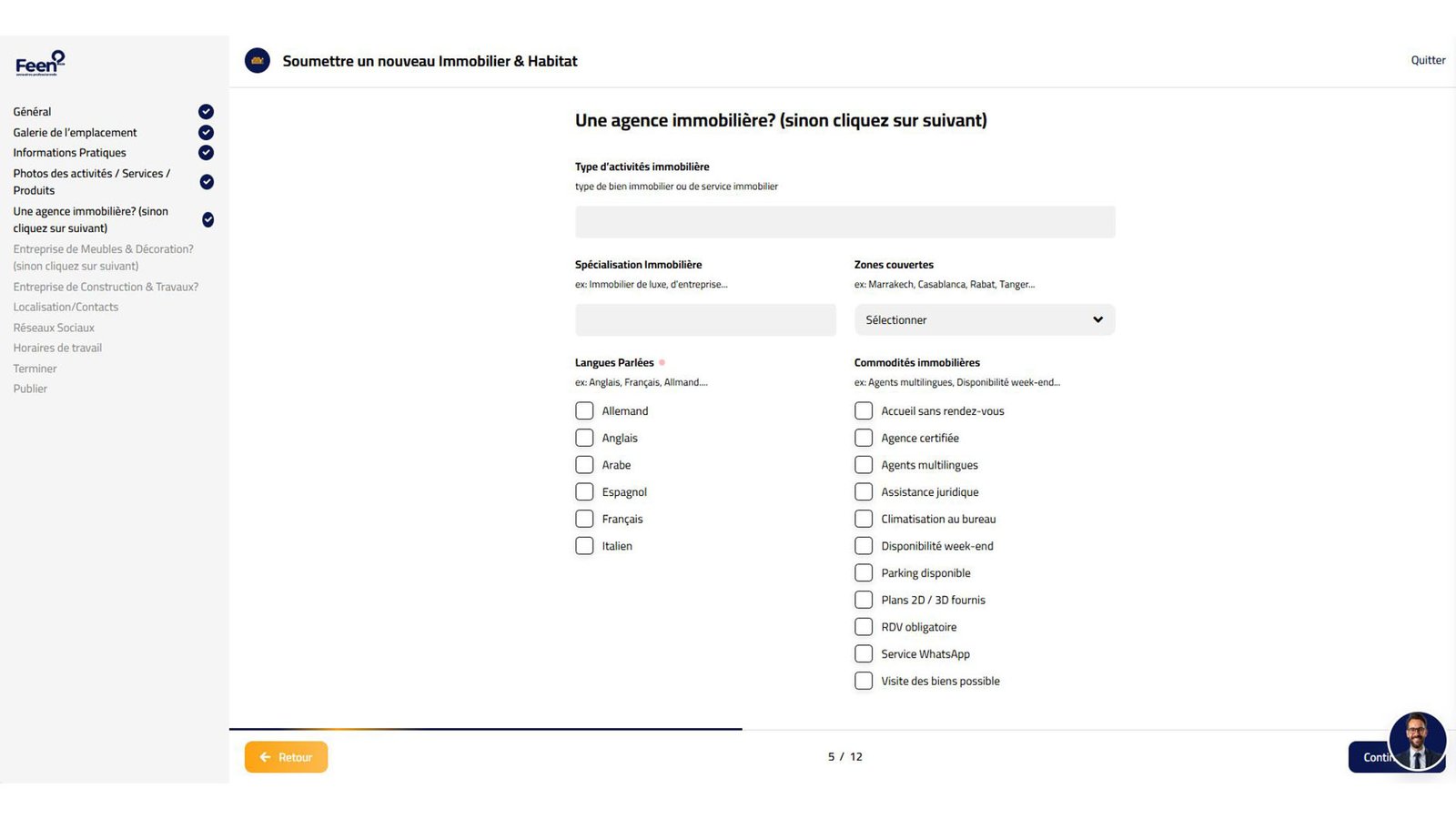This screenshot has height=819, width=1456.
Task: Click the round badge icon beside page title
Action: pyautogui.click(x=258, y=61)
